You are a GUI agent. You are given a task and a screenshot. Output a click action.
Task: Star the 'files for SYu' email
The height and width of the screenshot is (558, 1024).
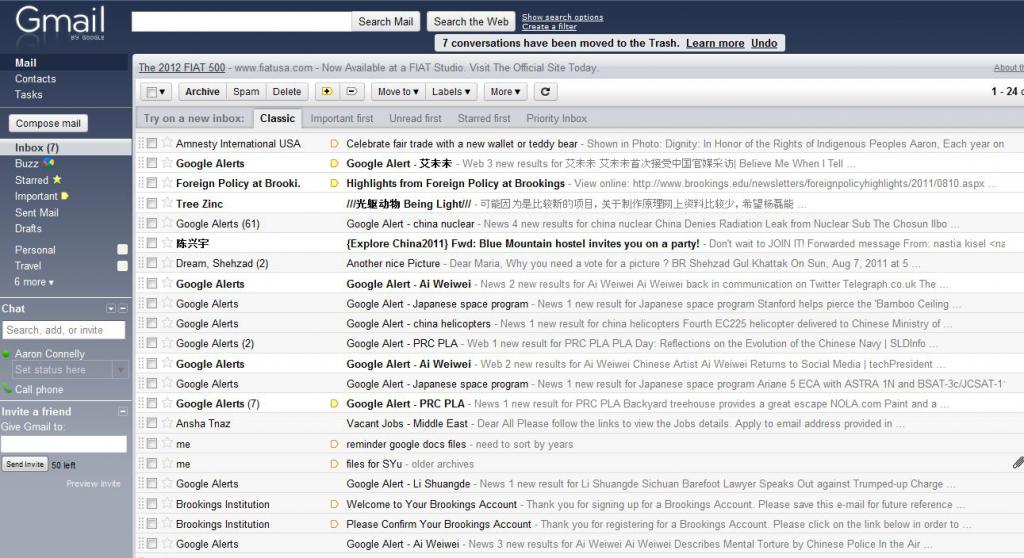pos(167,463)
